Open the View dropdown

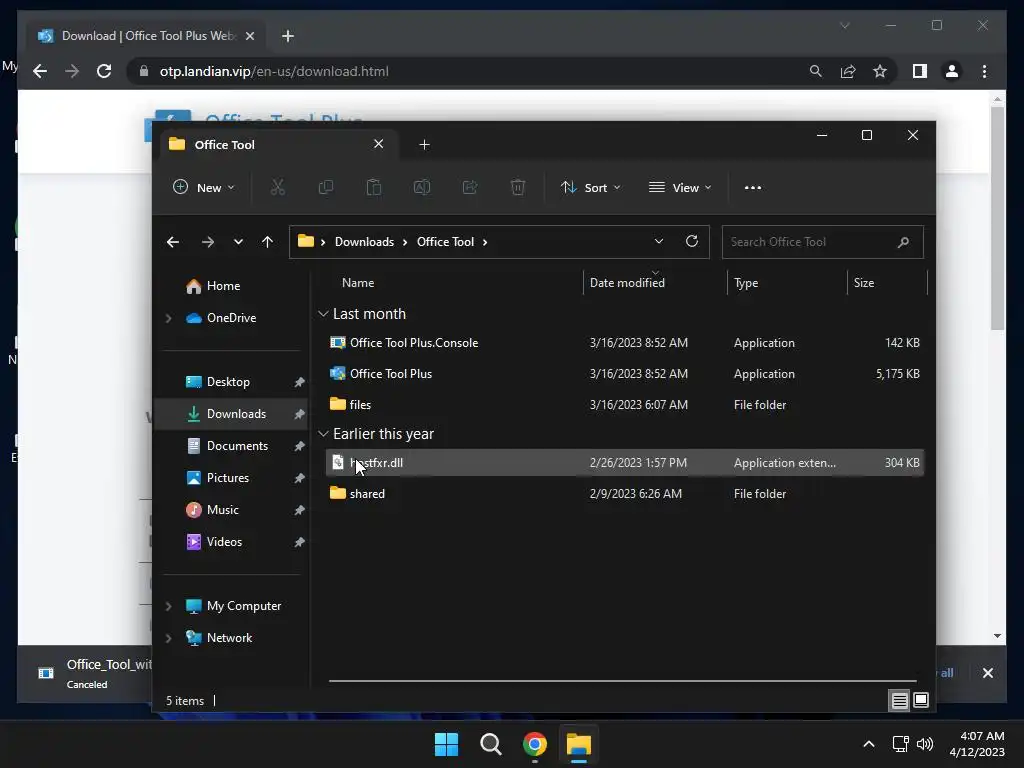click(680, 187)
